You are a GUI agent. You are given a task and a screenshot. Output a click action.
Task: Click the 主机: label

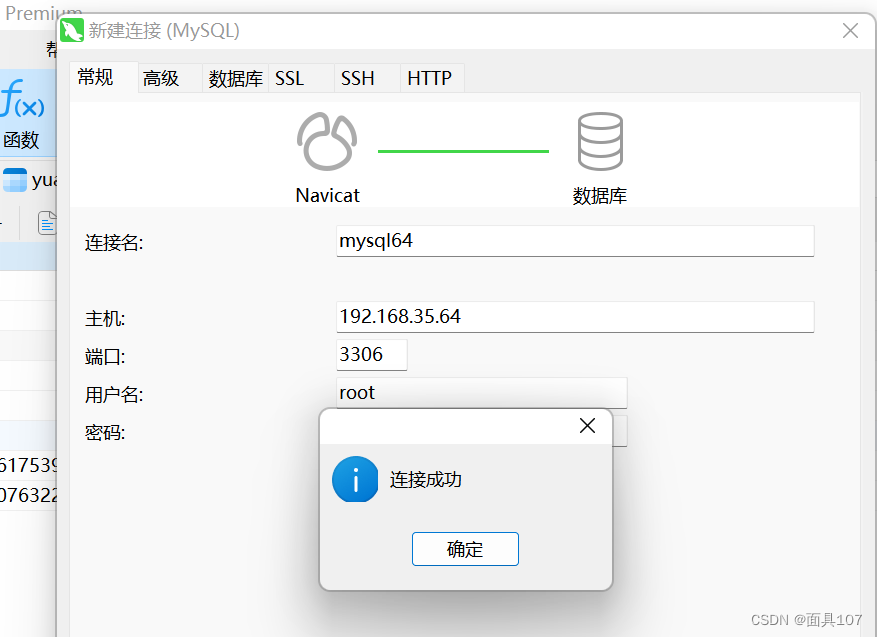coord(105,319)
